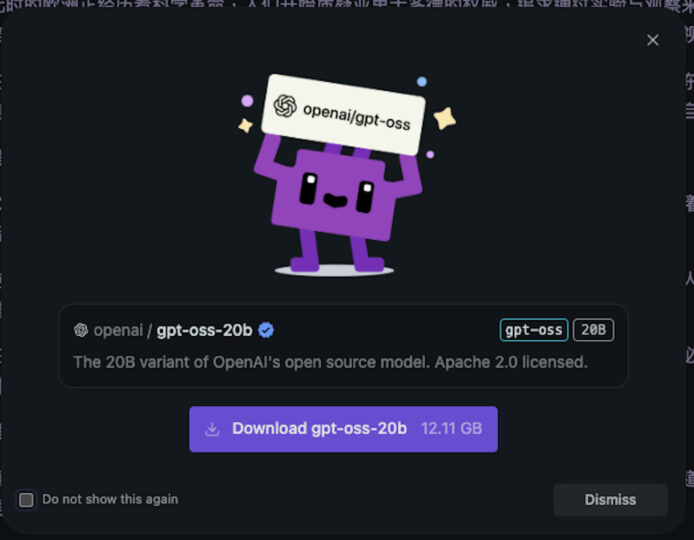Image resolution: width=694 pixels, height=540 pixels.
Task: Click the 12.11 GB file size text
Action: click(x=452, y=429)
